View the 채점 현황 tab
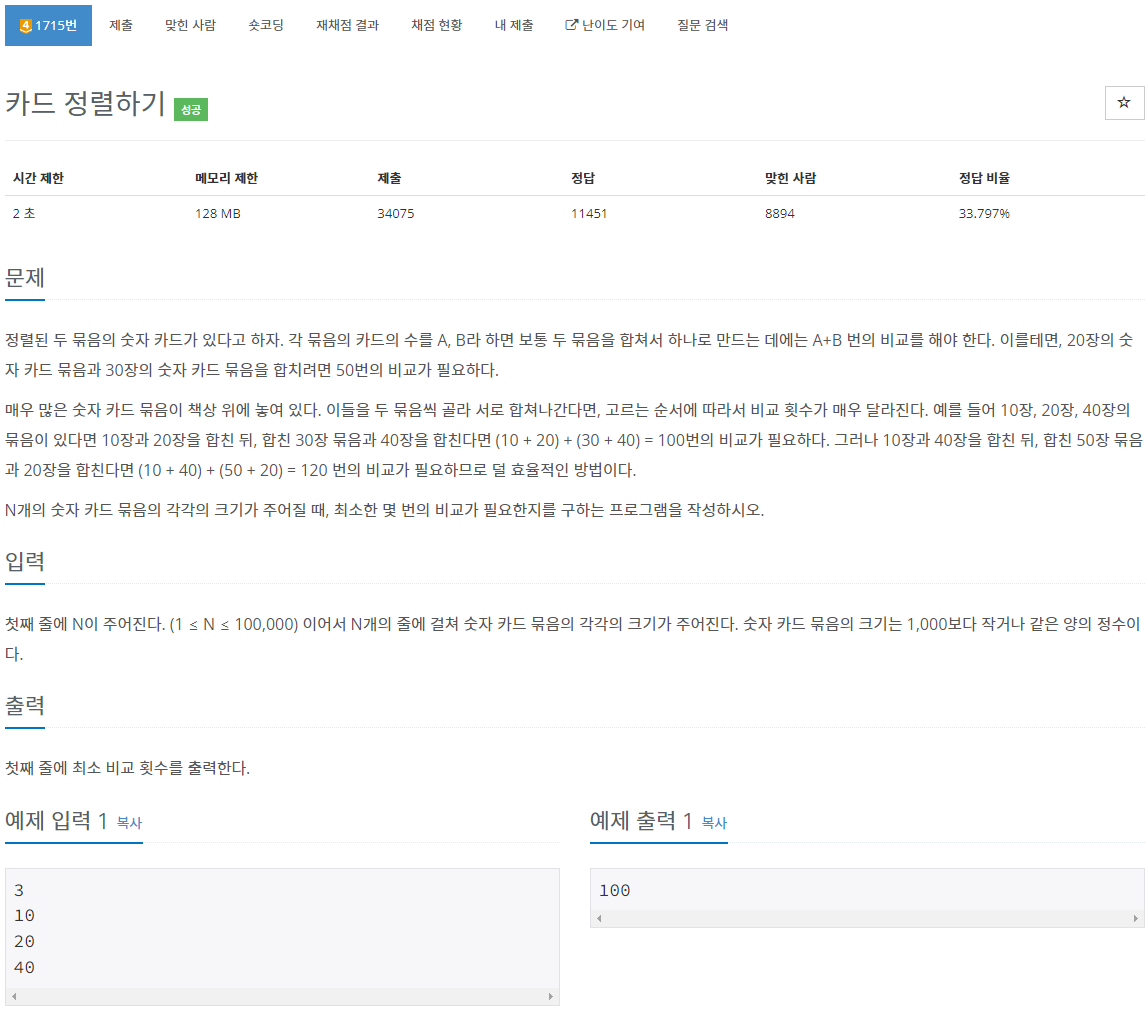 coord(437,26)
